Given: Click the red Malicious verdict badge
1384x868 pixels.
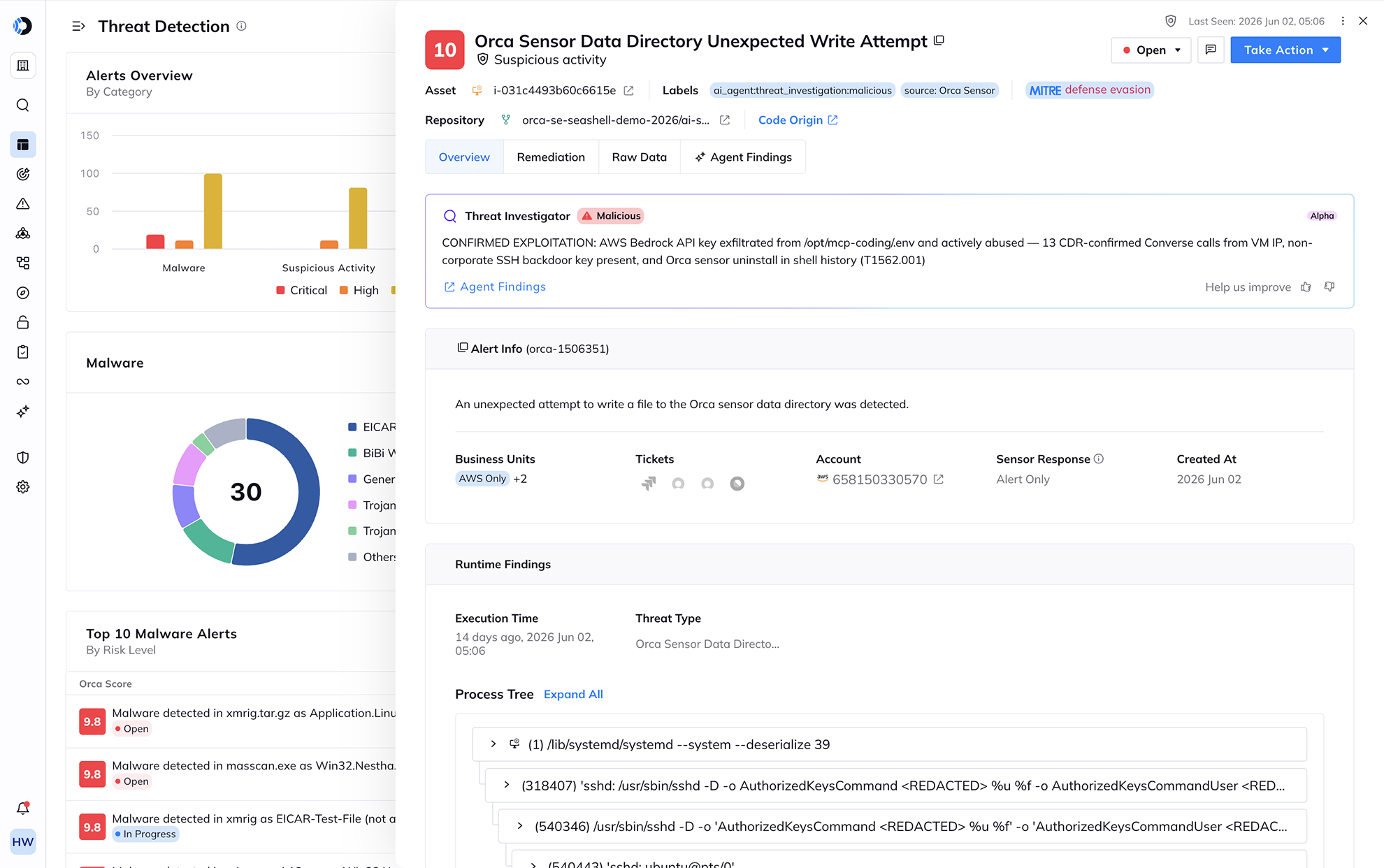Looking at the screenshot, I should 611,216.
